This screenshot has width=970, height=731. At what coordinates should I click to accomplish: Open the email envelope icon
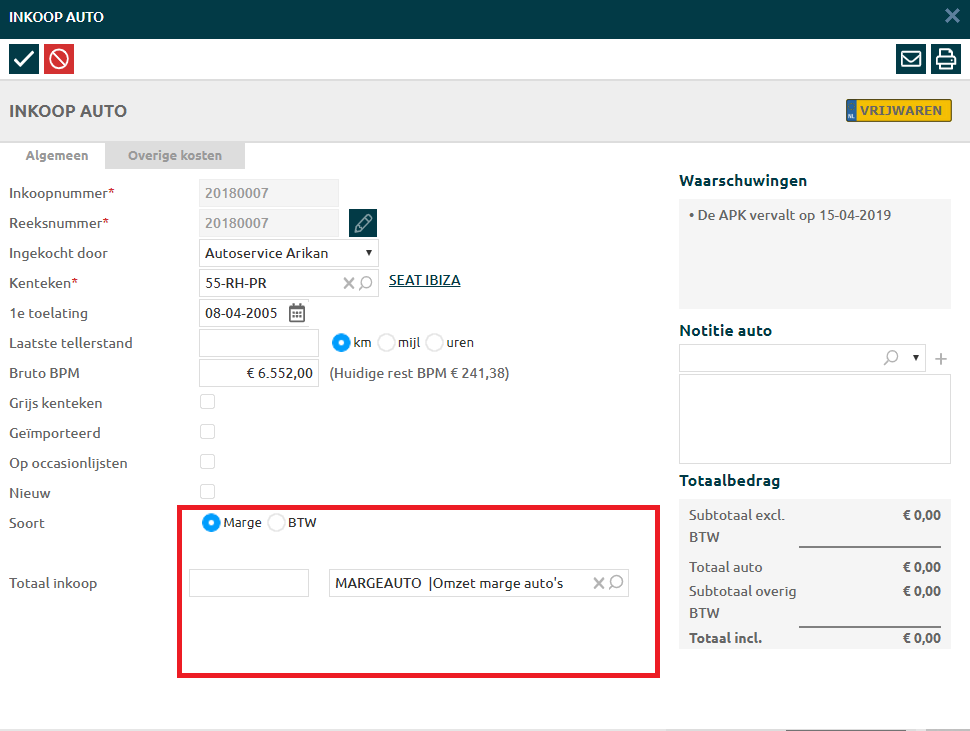[910, 59]
